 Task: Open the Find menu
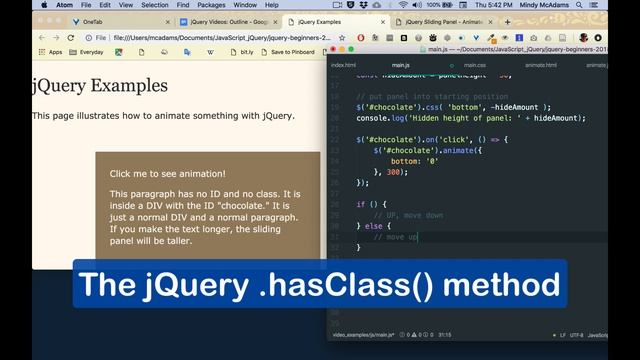(x=183, y=5)
